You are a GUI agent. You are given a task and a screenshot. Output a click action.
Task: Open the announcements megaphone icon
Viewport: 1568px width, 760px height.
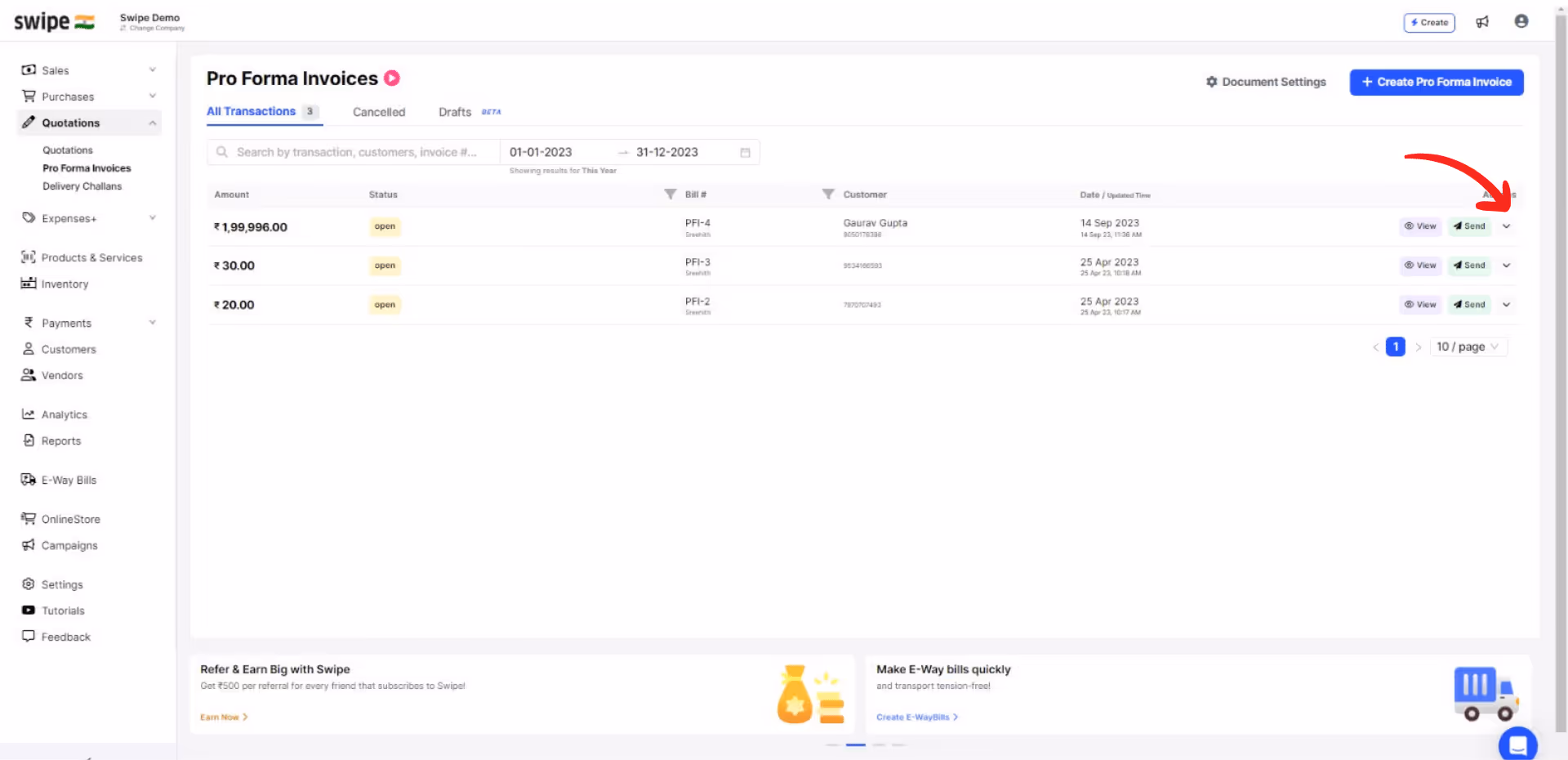coord(1482,22)
